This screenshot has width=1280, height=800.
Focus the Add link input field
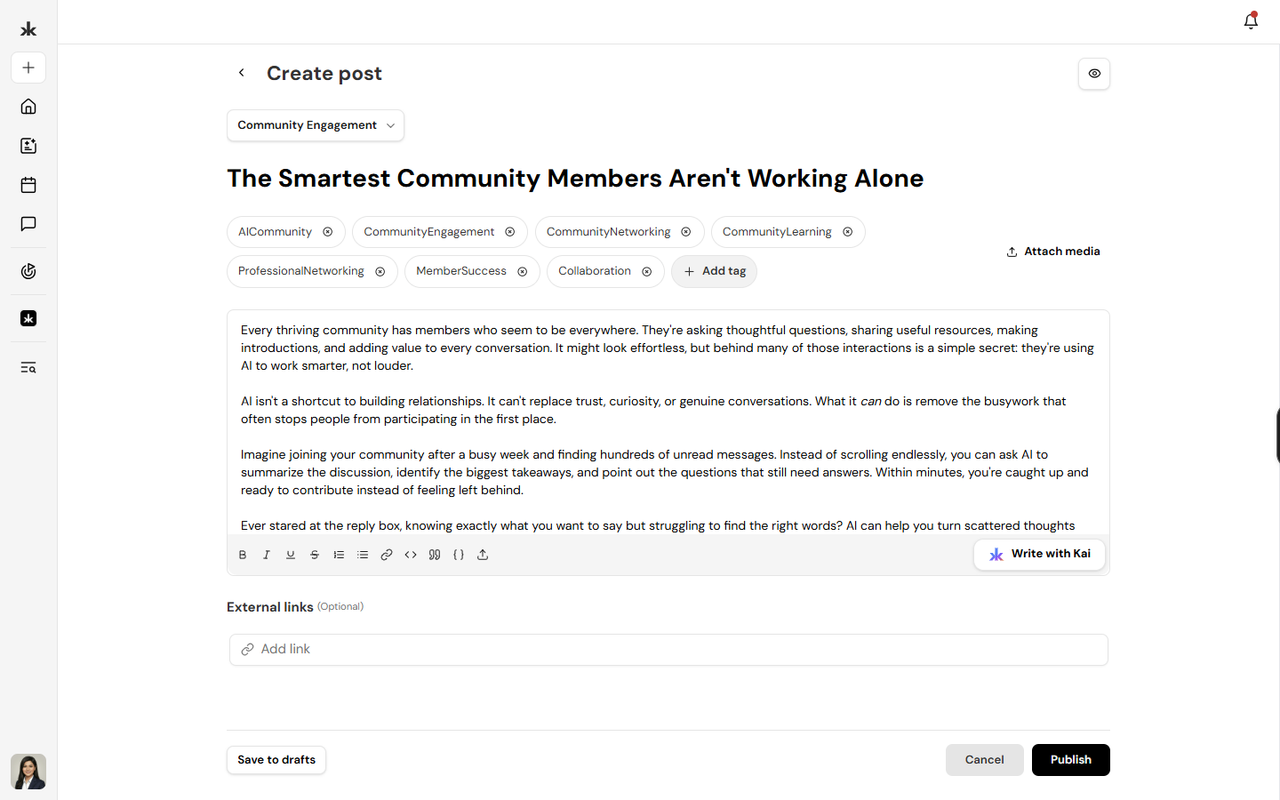(668, 649)
